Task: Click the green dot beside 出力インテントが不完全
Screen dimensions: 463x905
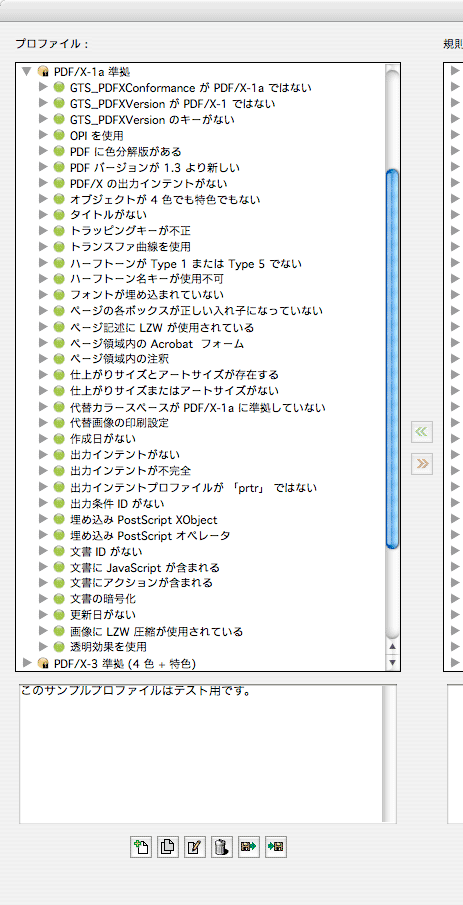Action: [x=58, y=471]
